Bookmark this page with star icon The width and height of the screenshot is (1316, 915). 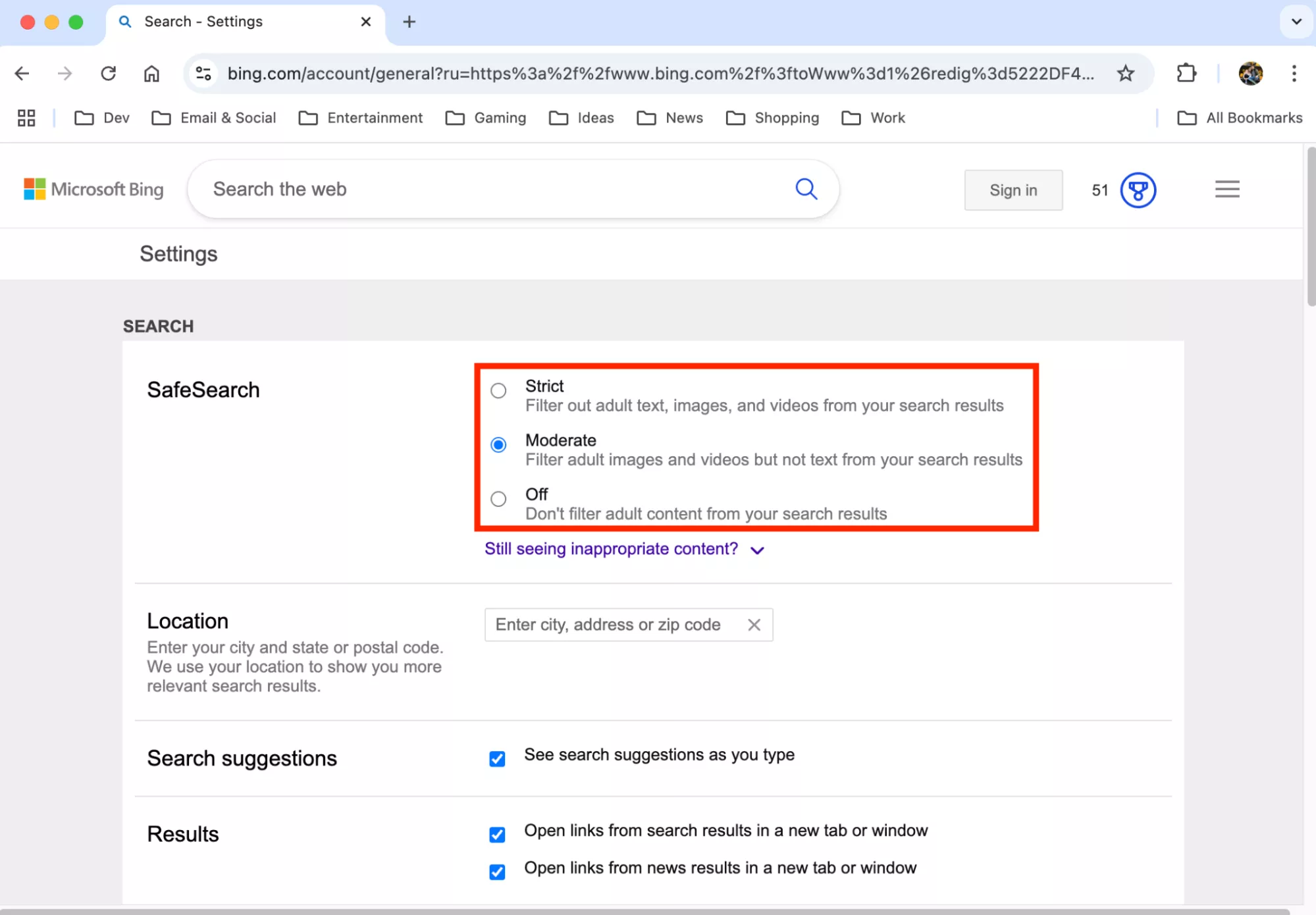point(1125,73)
